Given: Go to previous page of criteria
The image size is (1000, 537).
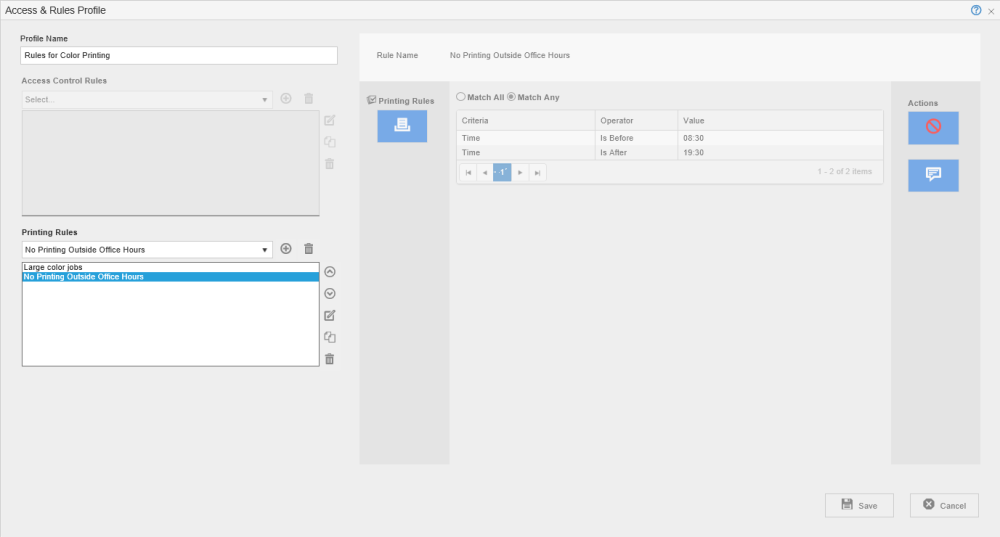Looking at the screenshot, I should [485, 172].
